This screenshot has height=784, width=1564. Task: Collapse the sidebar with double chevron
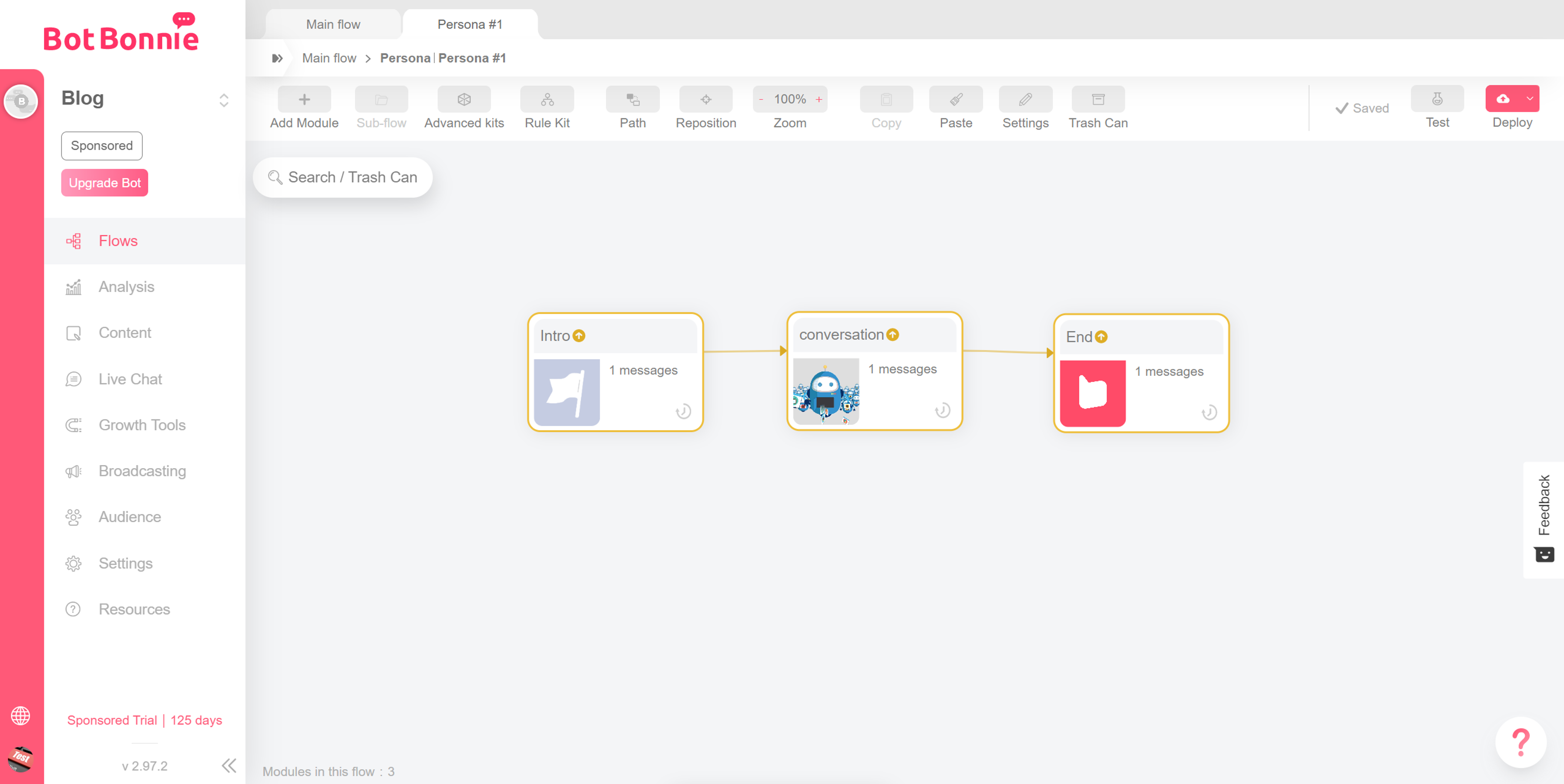click(229, 765)
